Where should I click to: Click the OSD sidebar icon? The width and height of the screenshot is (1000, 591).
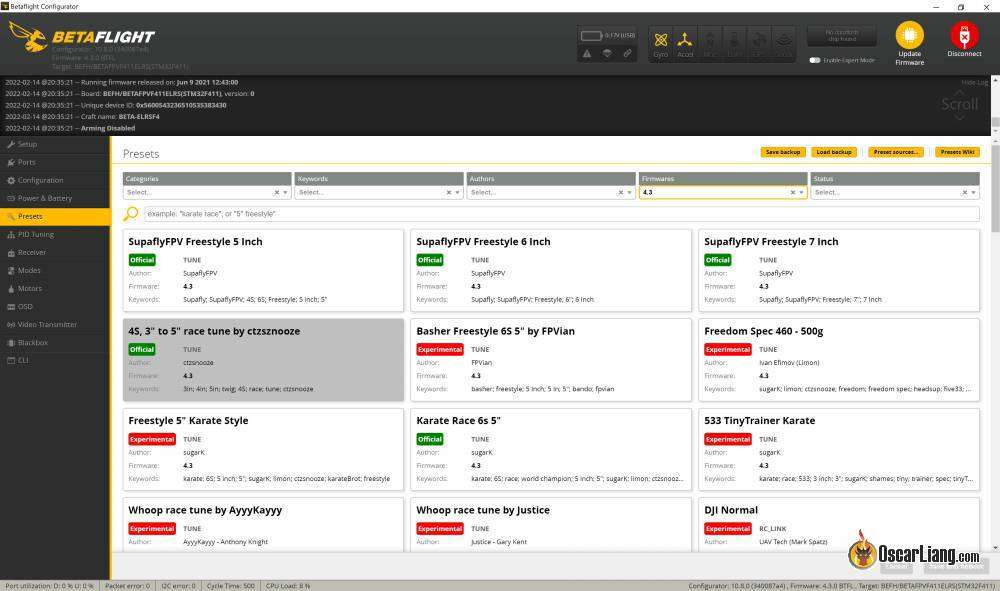tap(11, 307)
